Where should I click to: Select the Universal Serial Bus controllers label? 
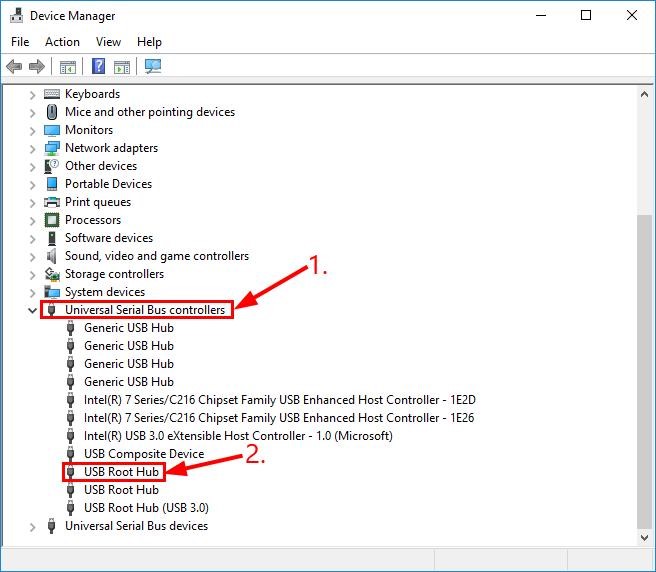(x=145, y=310)
